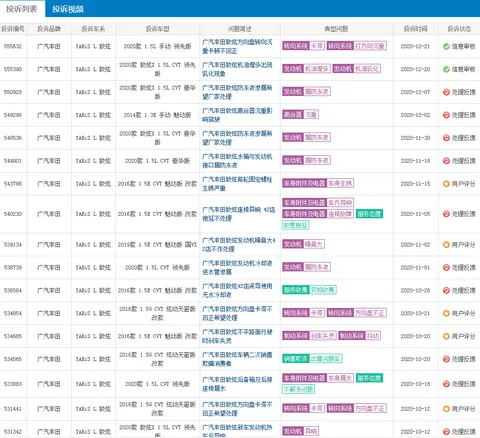Click red status icon for complaint 534565
This screenshot has height=438, width=480.
[x=446, y=359]
